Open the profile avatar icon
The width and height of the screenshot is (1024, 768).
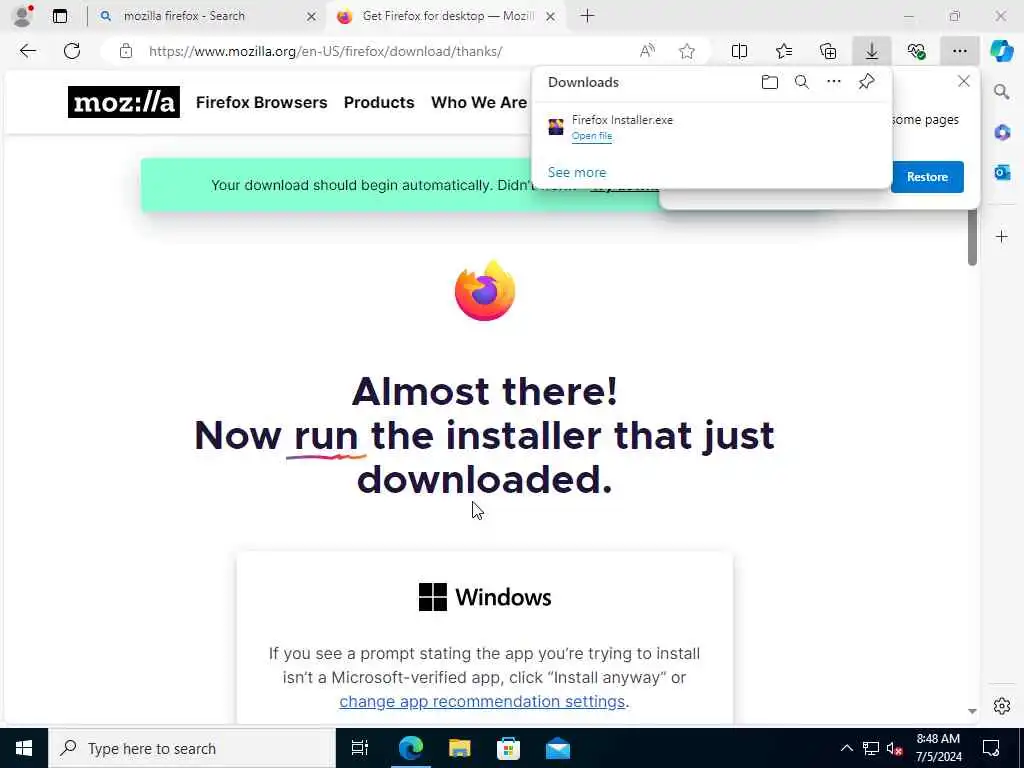click(x=22, y=16)
